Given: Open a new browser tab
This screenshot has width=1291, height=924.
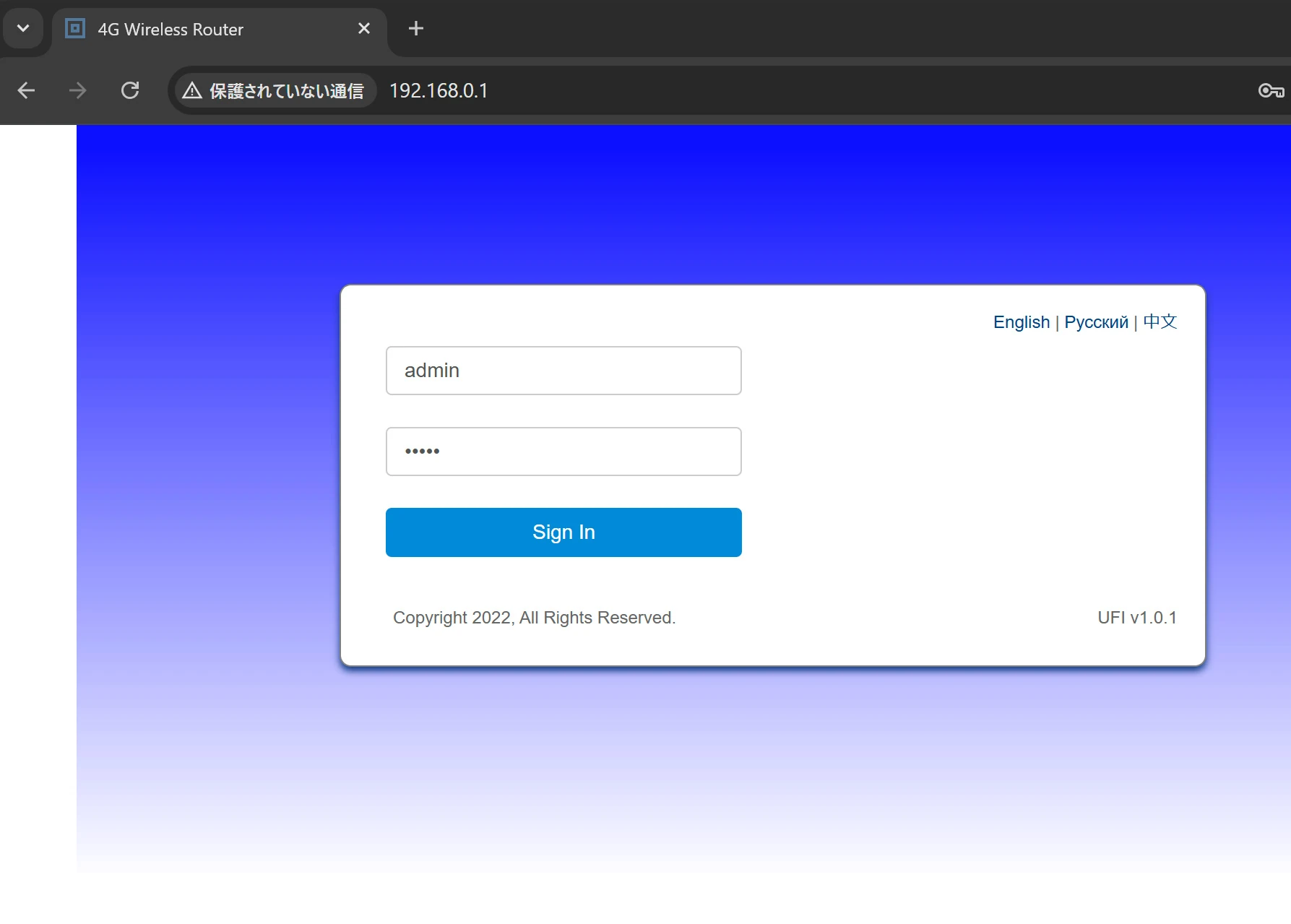Looking at the screenshot, I should click(415, 29).
